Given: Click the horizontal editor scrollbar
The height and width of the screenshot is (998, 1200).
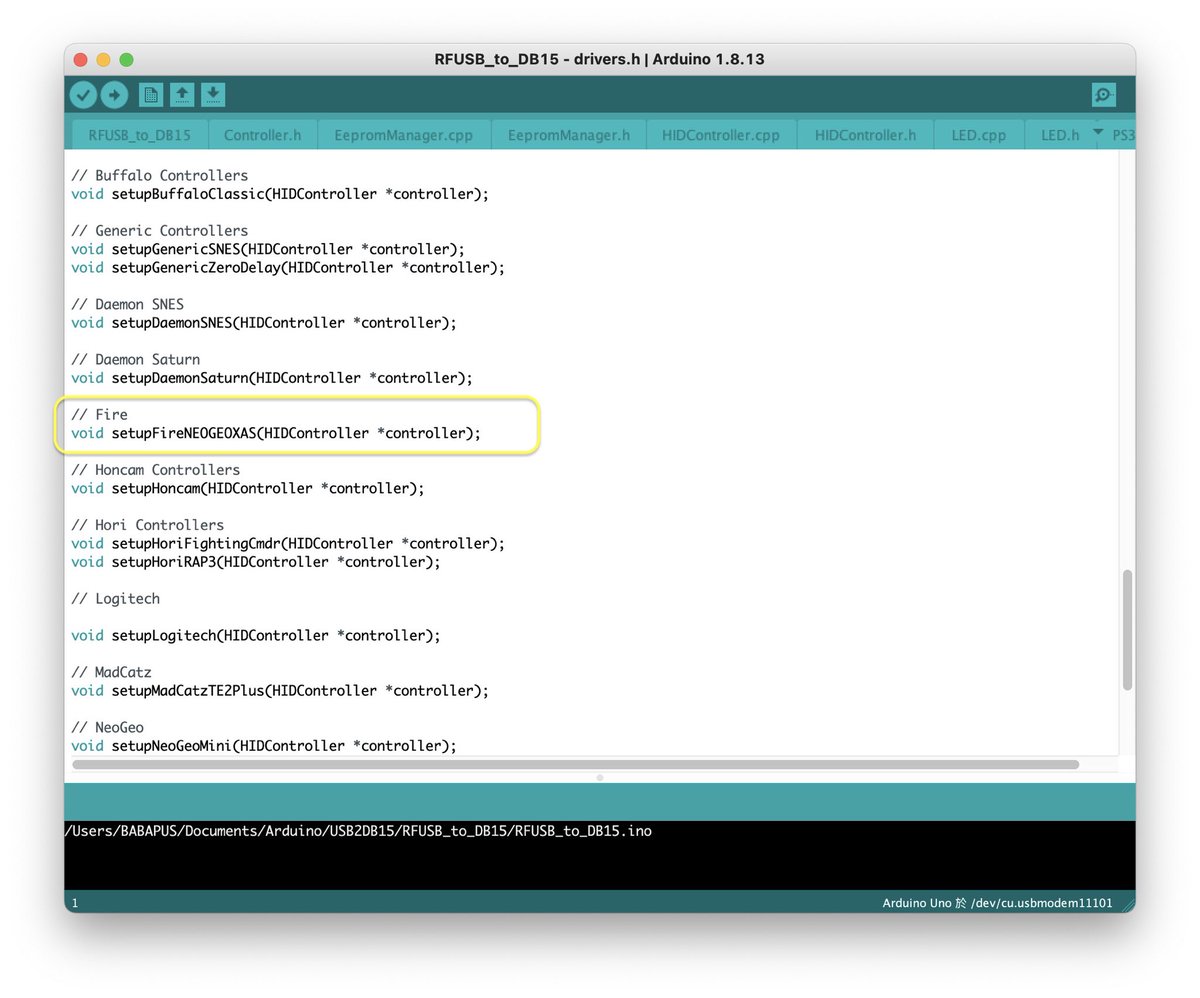Looking at the screenshot, I should 575,765.
